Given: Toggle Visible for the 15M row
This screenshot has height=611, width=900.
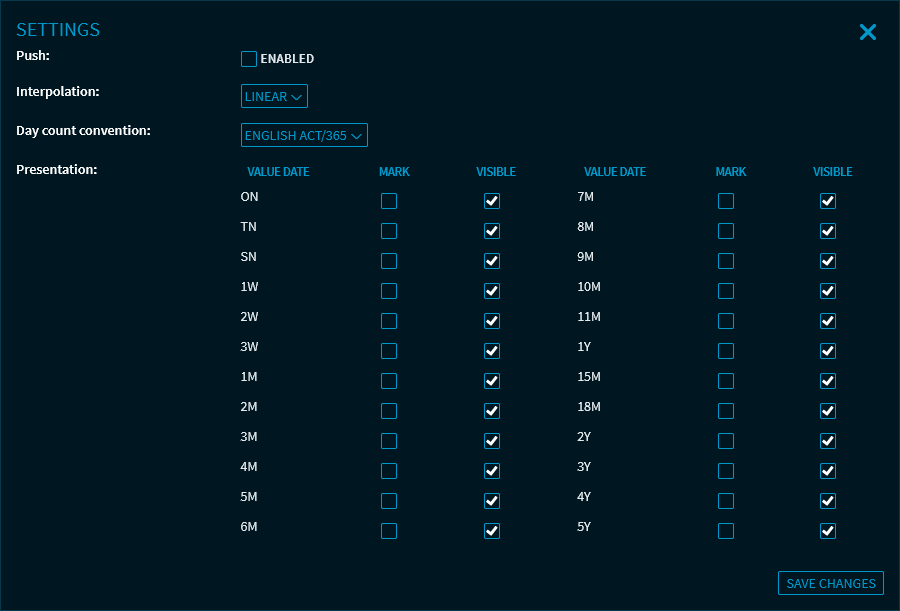Looking at the screenshot, I should coord(827,381).
